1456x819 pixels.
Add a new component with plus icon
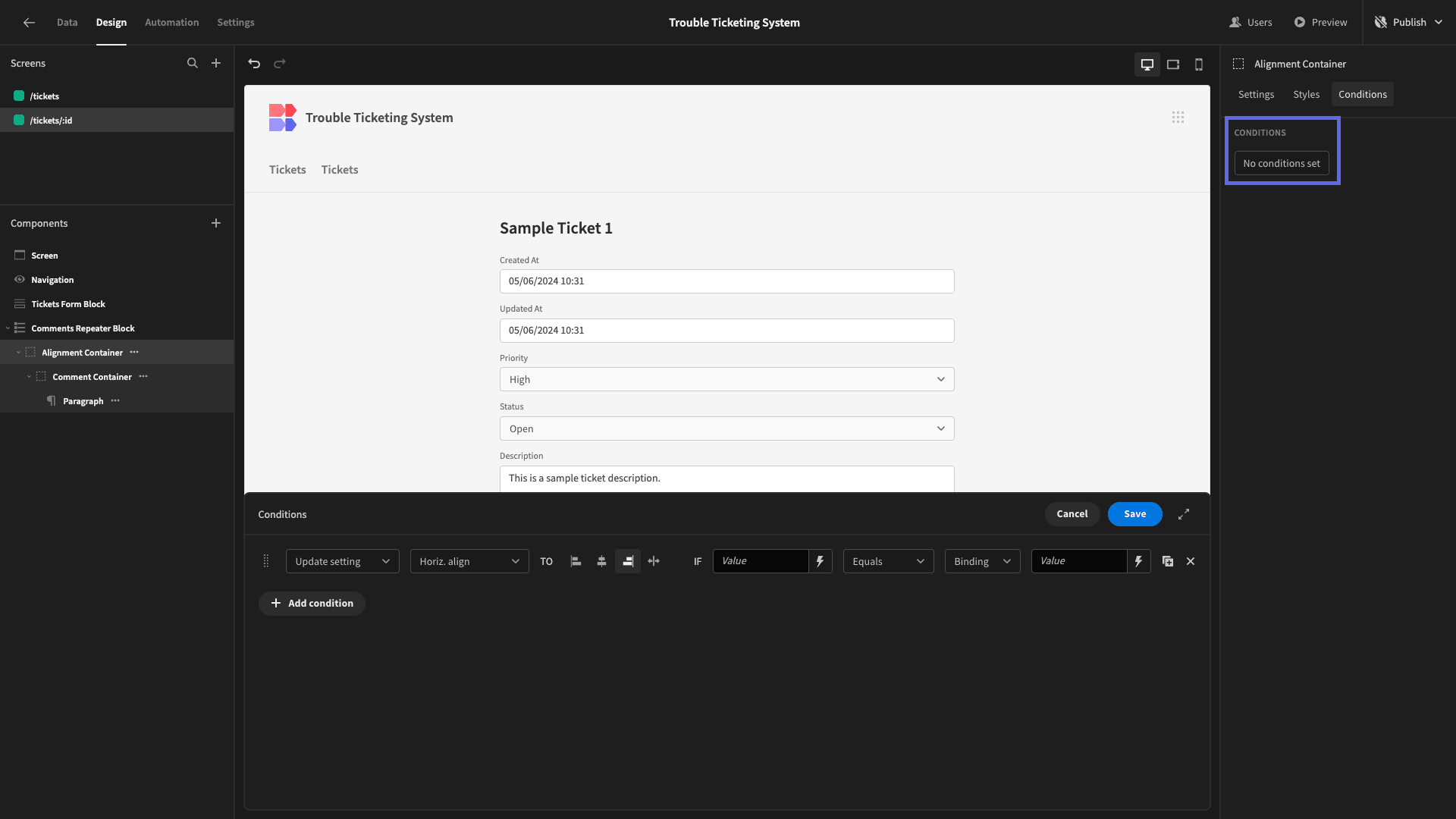coord(216,223)
